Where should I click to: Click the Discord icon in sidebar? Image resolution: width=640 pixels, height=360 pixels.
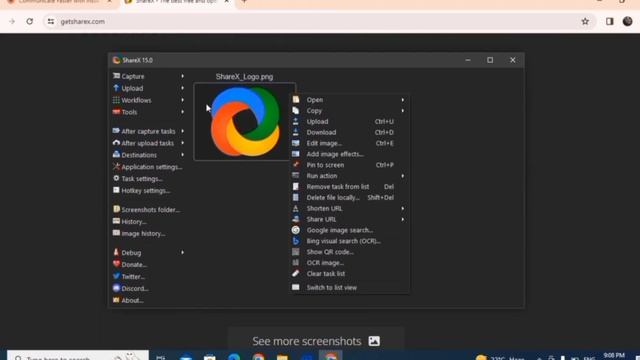(116, 288)
